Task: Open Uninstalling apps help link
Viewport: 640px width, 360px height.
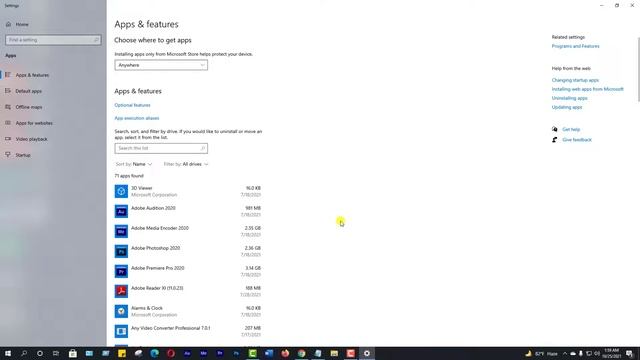Action: point(569,98)
